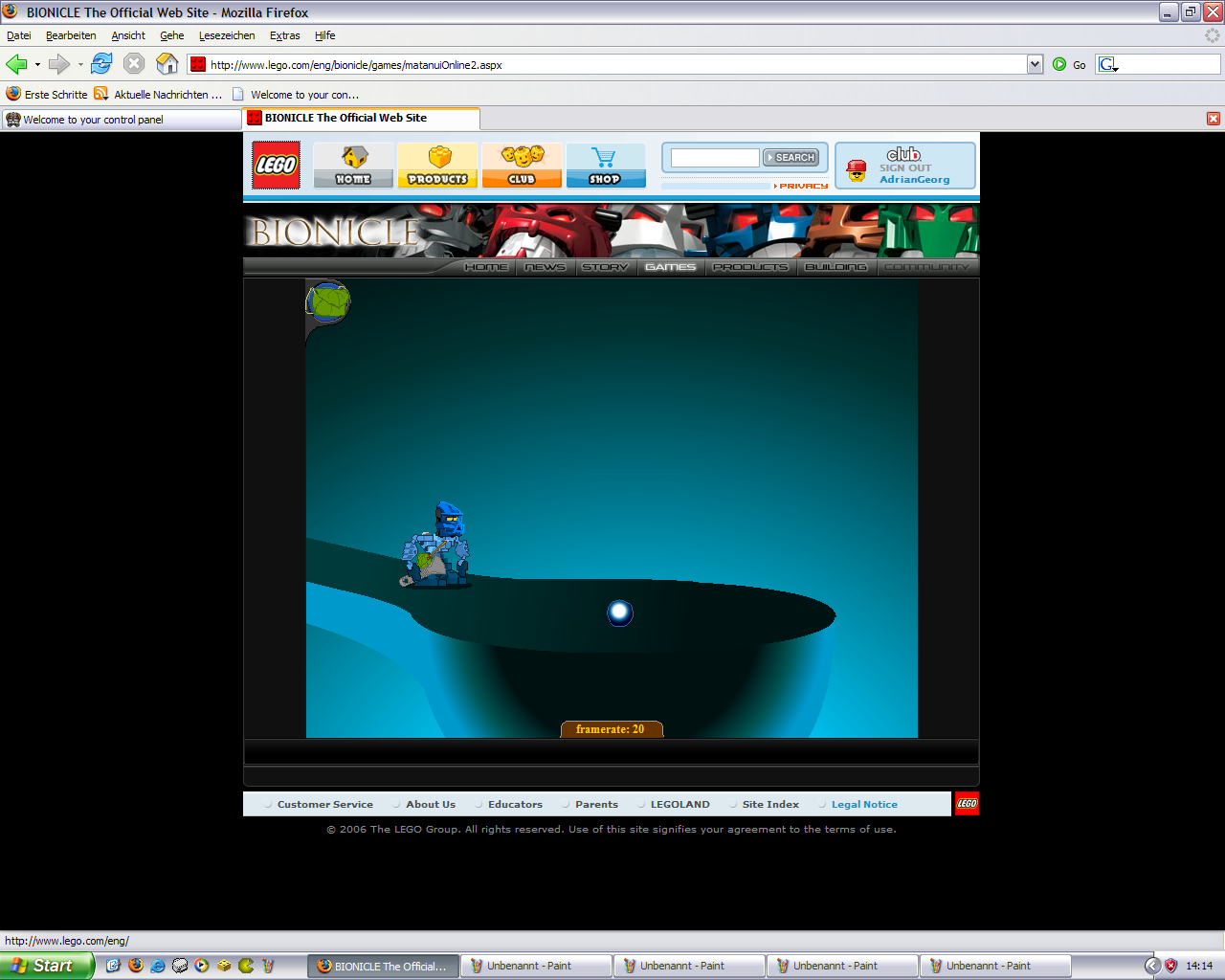Reload the page with the Refresh icon

[101, 64]
